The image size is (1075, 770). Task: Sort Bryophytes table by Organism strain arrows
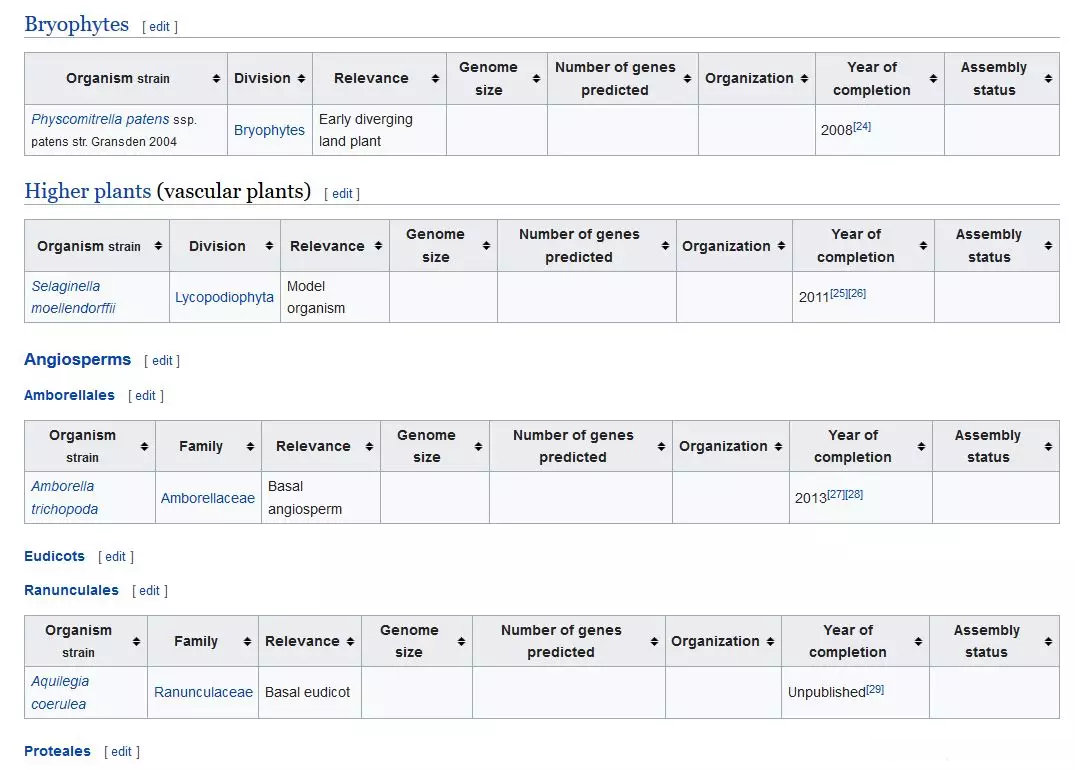(216, 79)
